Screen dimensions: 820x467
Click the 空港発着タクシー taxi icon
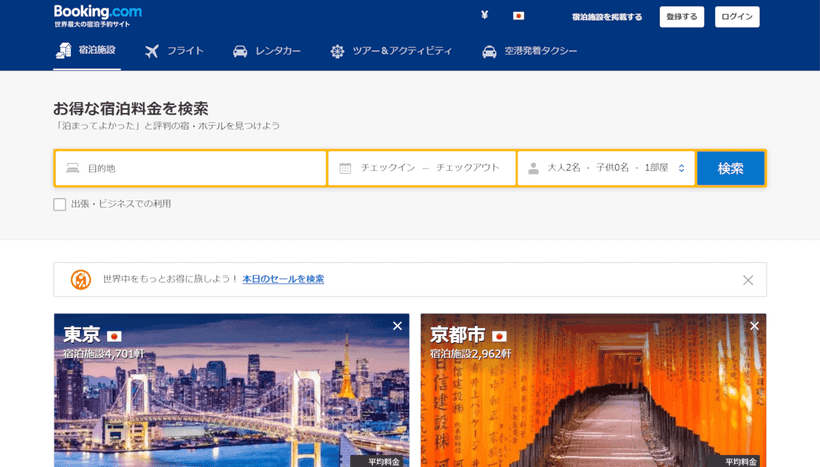point(489,51)
